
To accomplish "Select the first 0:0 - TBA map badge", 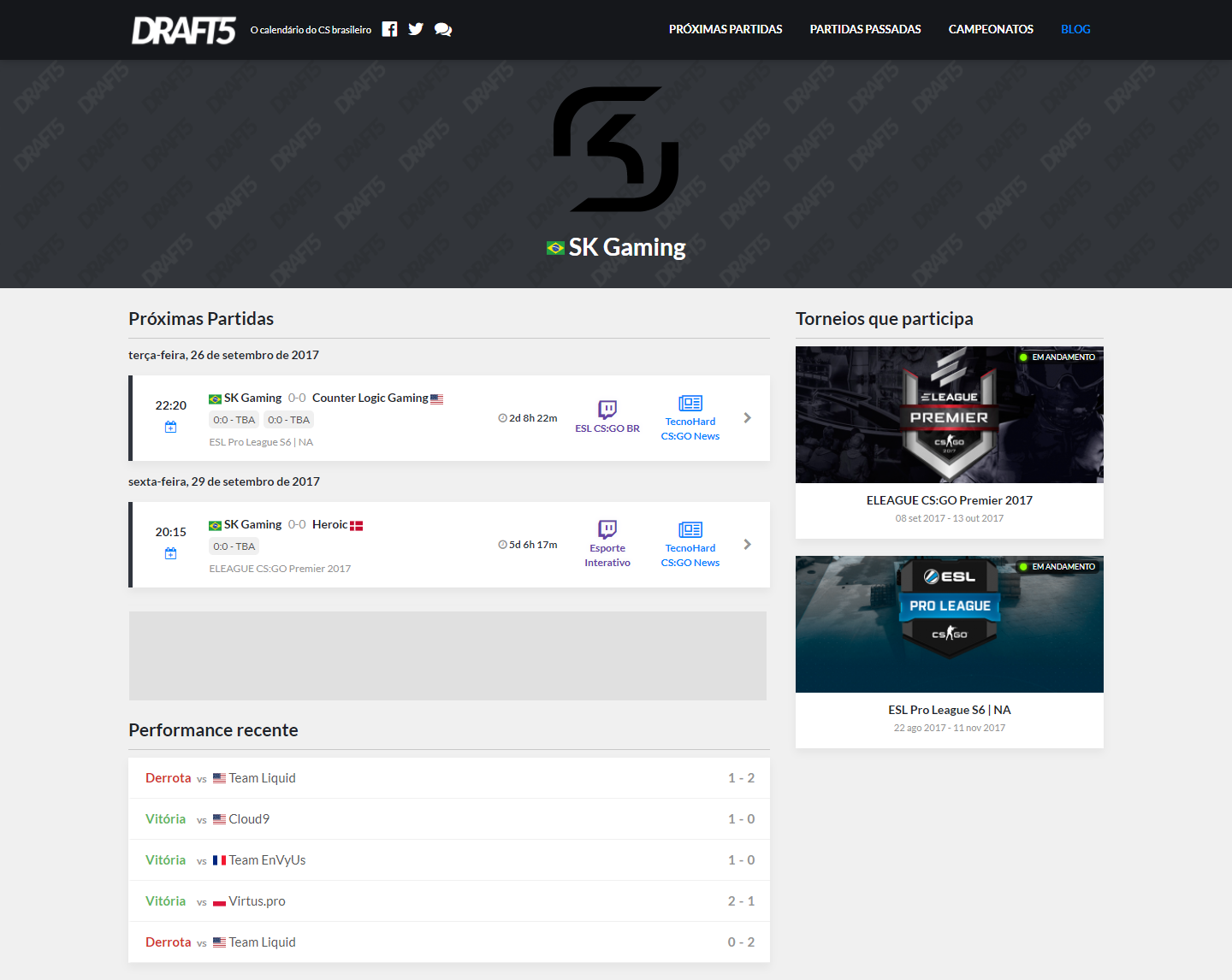I will pos(234,420).
